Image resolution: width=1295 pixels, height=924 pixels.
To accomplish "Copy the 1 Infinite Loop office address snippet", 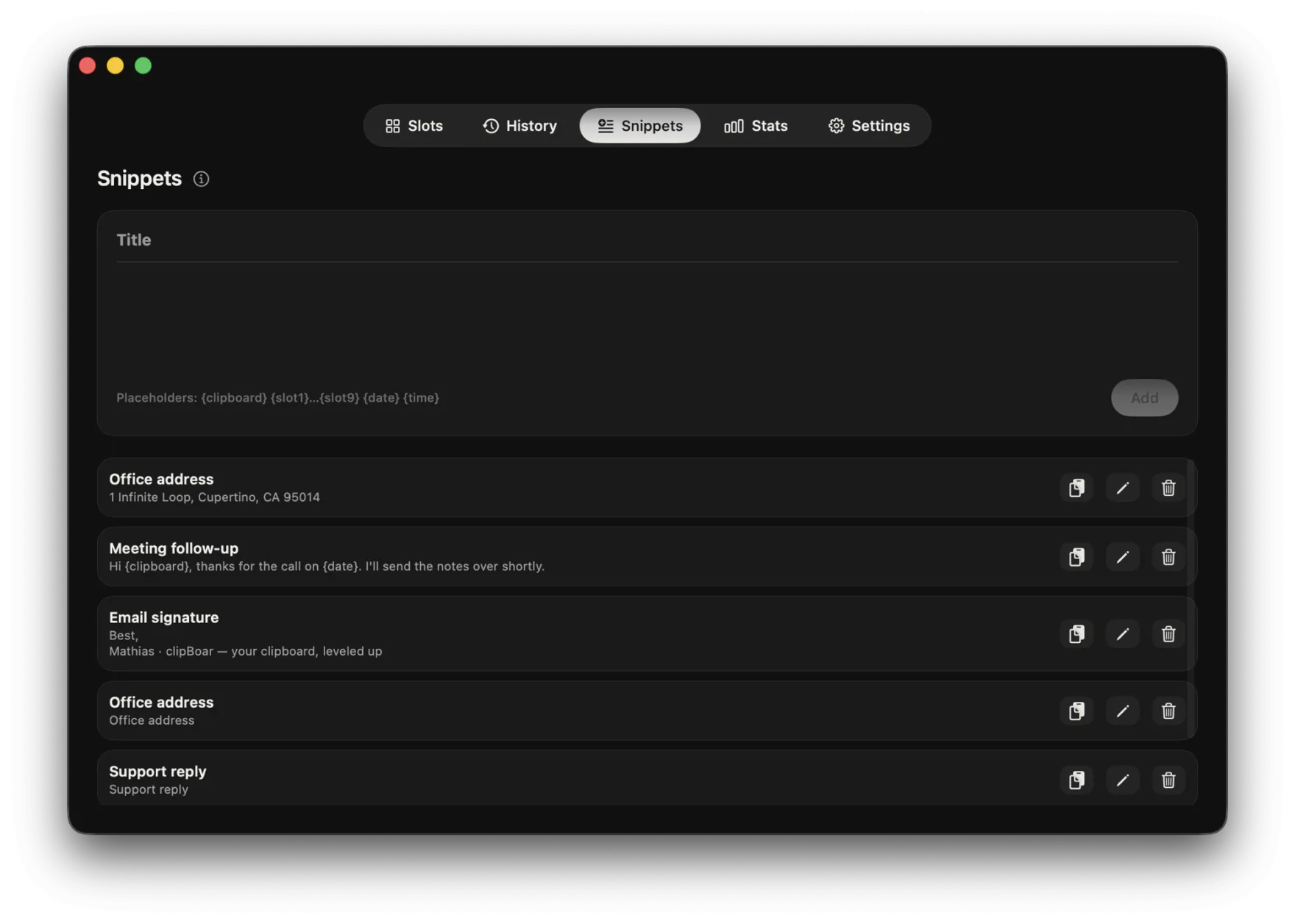I will click(1076, 488).
